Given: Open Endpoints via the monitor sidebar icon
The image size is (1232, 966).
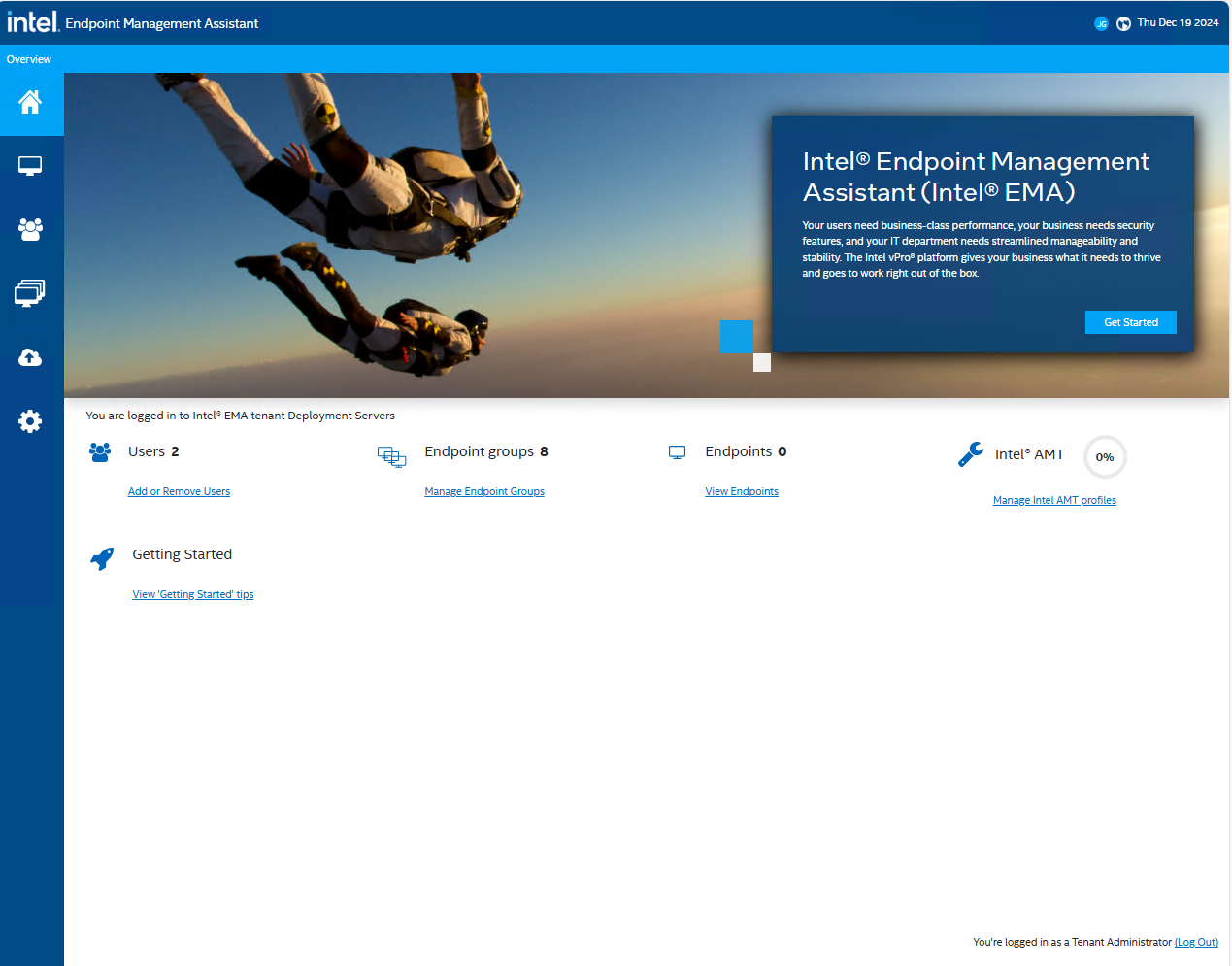Looking at the screenshot, I should (x=30, y=166).
